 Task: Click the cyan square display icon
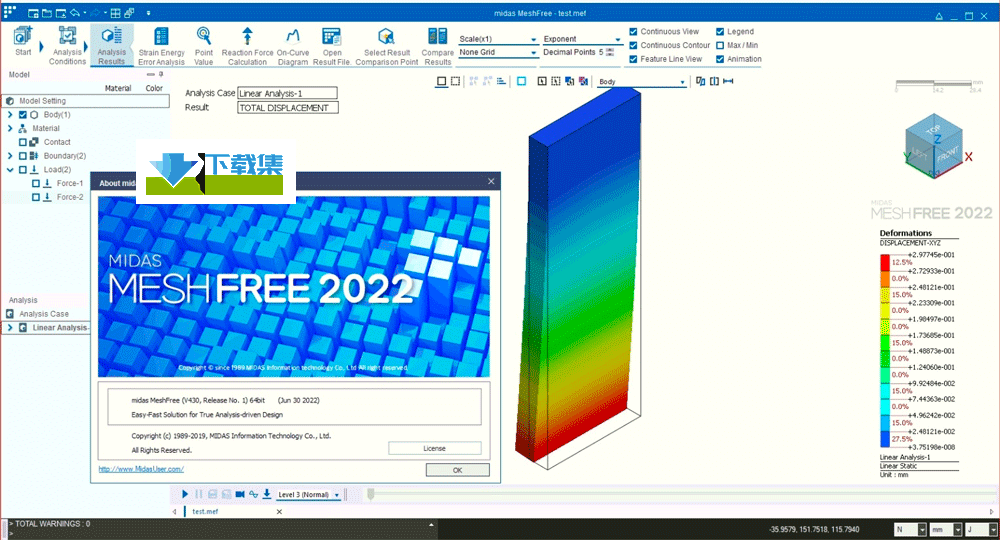pyautogui.click(x=522, y=81)
